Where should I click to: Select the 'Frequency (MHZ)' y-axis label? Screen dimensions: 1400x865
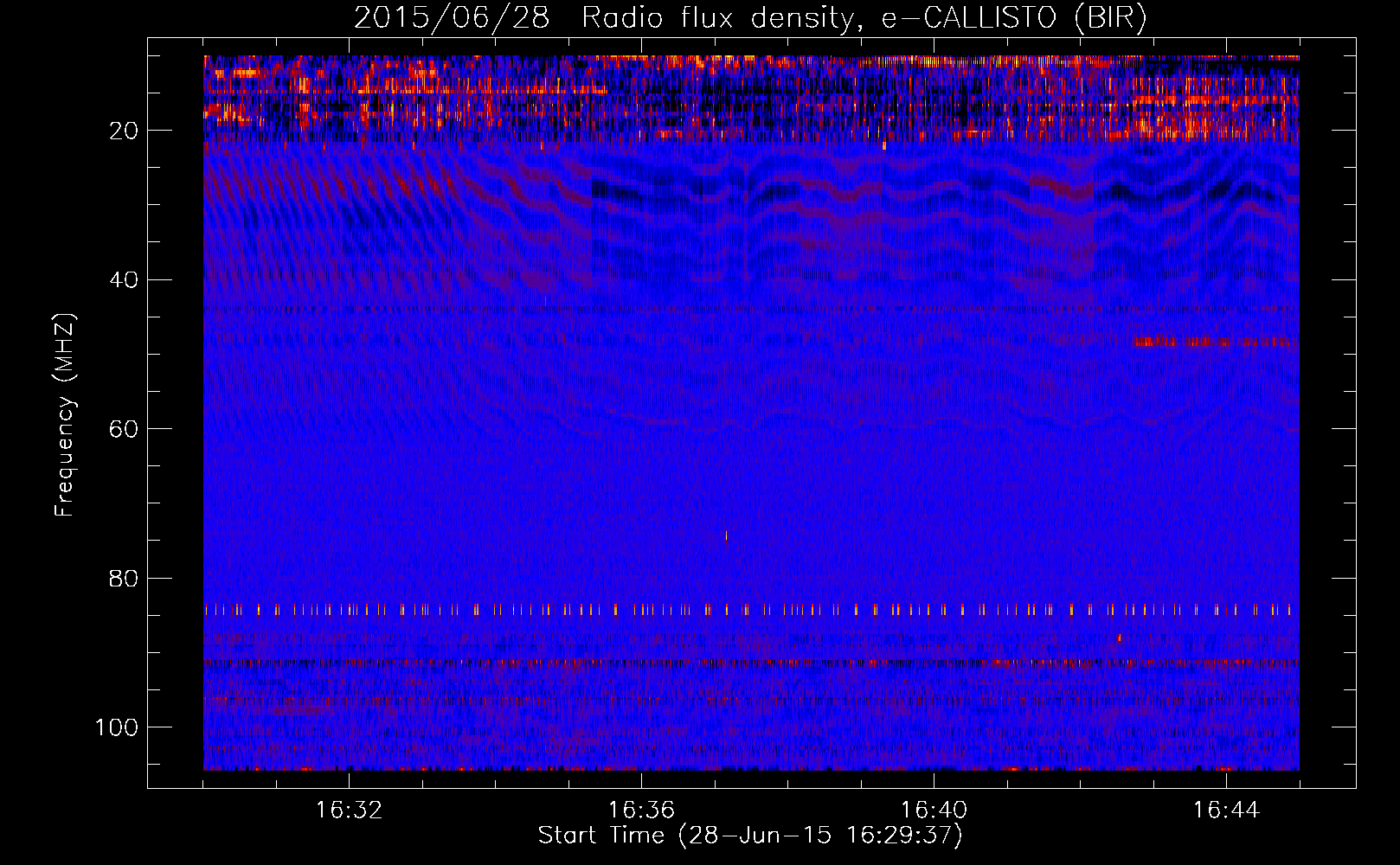coord(65,415)
